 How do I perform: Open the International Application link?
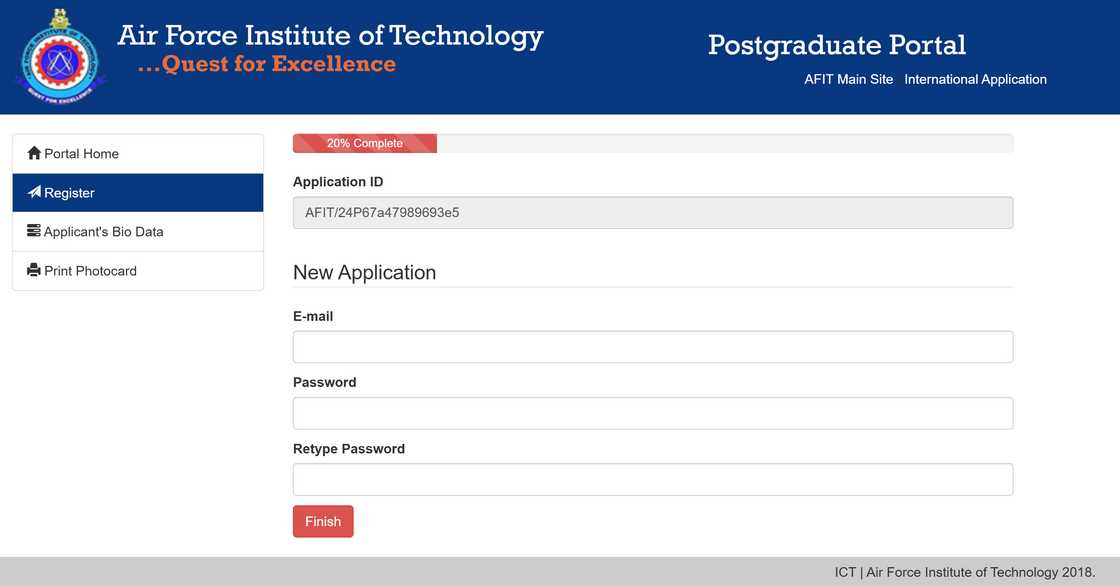pos(975,79)
